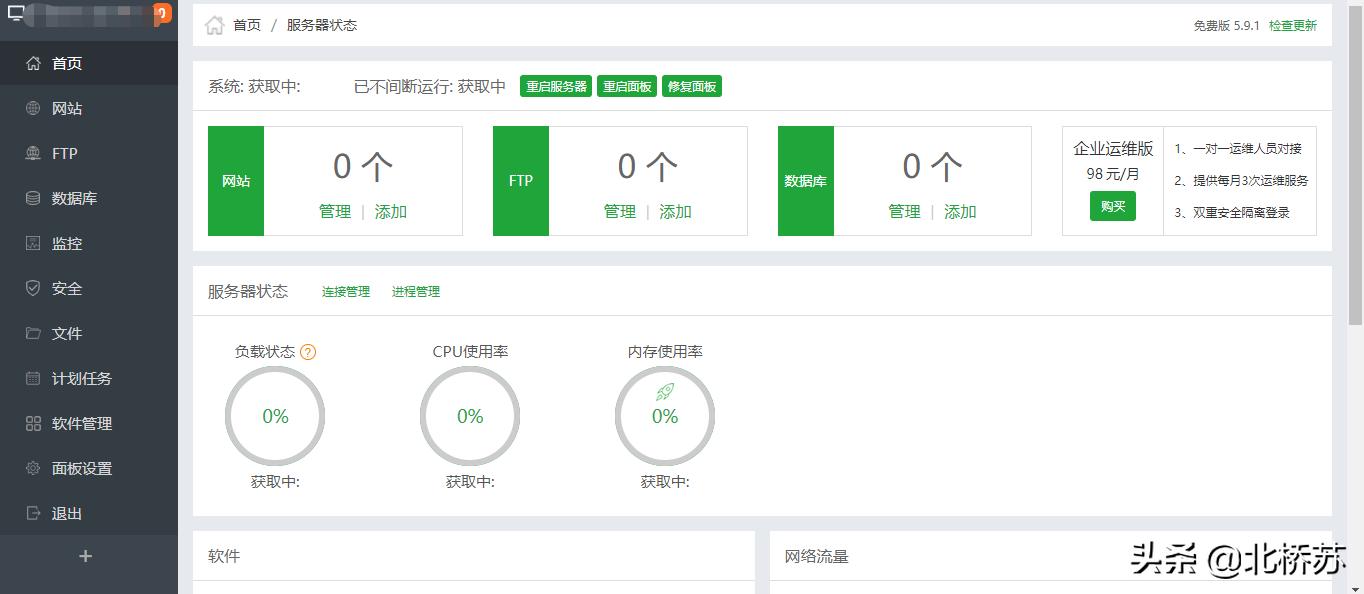Expand the sidebar with the plus button
The height and width of the screenshot is (594, 1364).
[86, 556]
